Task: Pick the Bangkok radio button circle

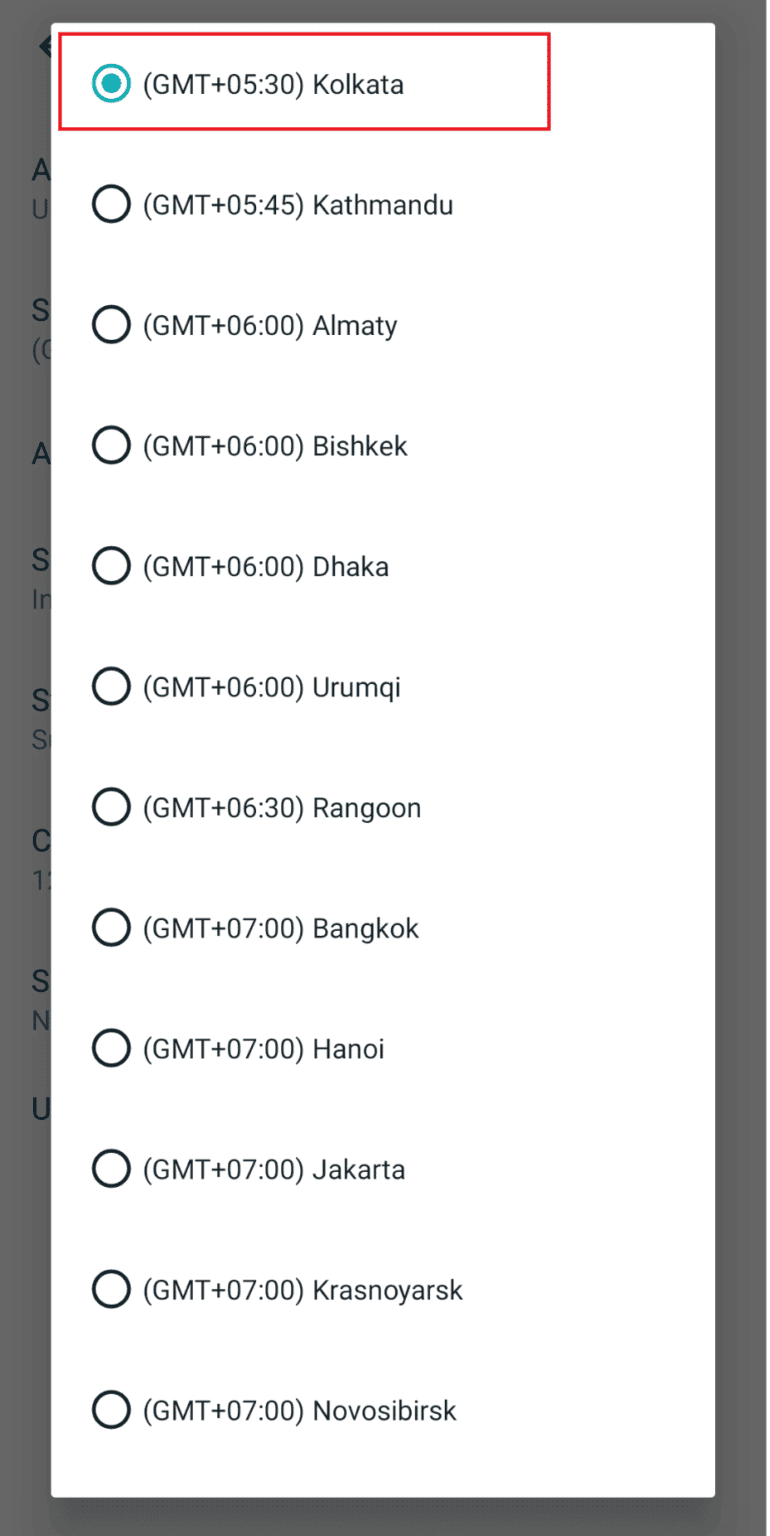Action: pos(111,928)
